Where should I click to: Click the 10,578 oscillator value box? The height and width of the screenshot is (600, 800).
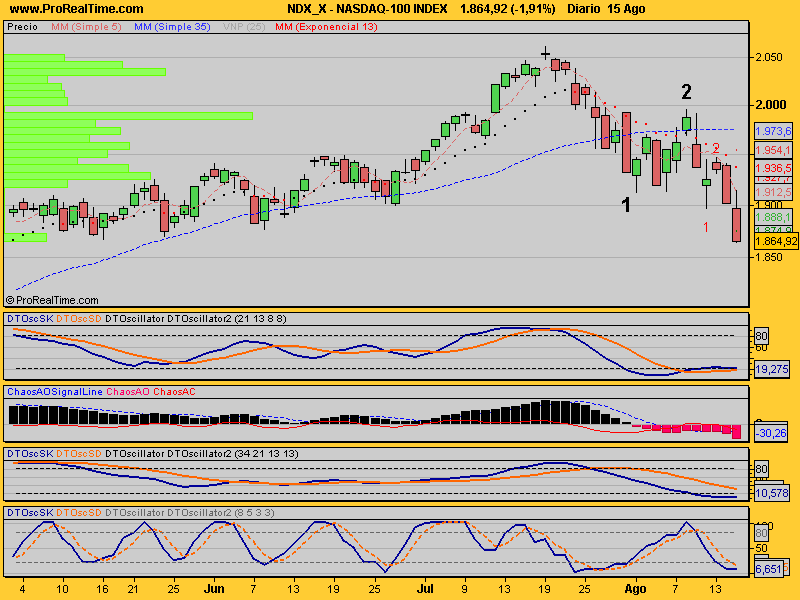coord(771,493)
